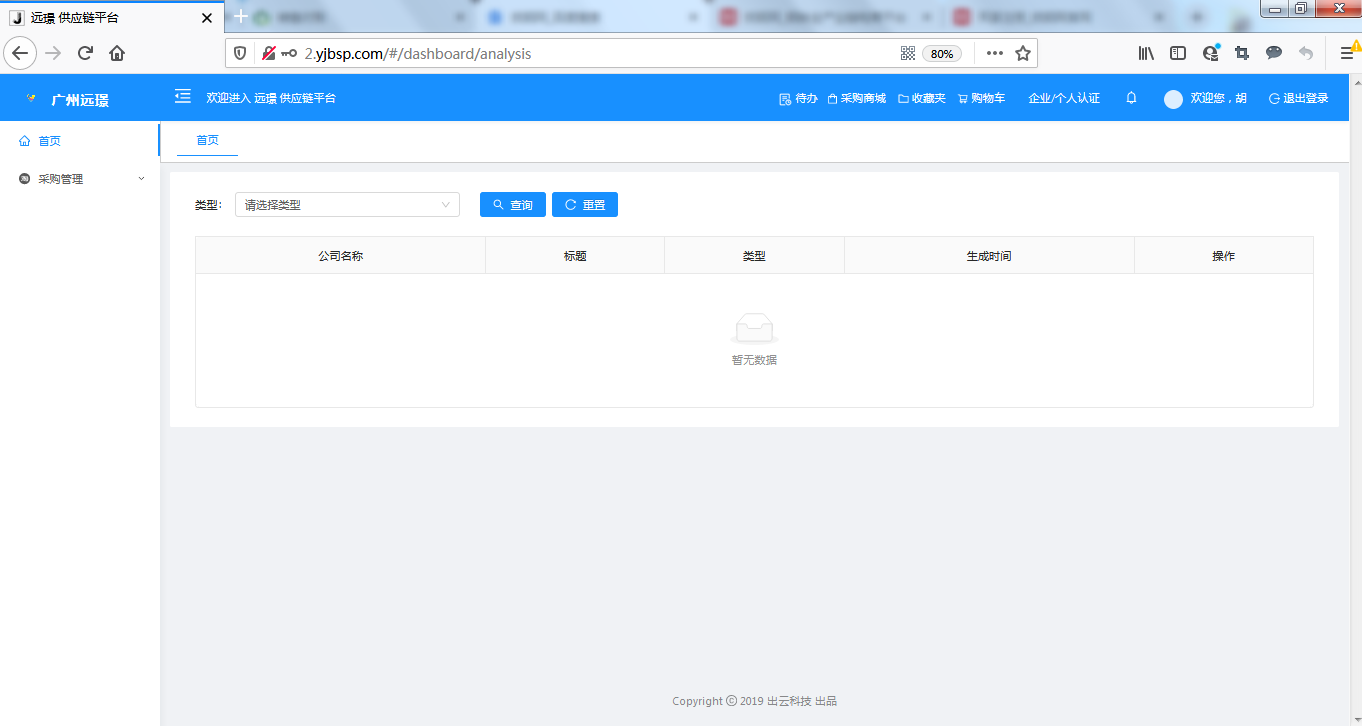The width and height of the screenshot is (1362, 726).
Task: Expand the 采购管理 sidebar menu
Action: click(x=79, y=179)
